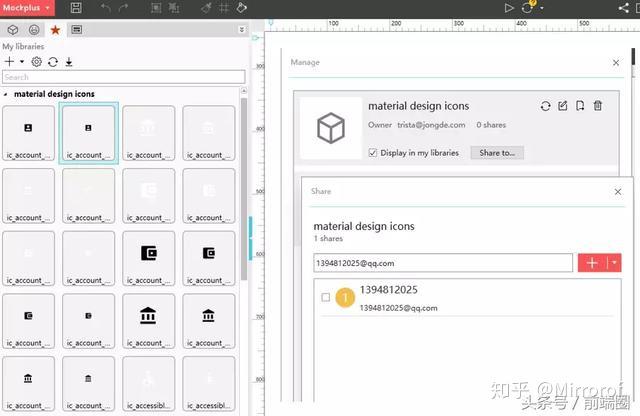Screen dimensions: 640x416
Task: Open the Mockplus main menu dropdown
Action: 27,8
